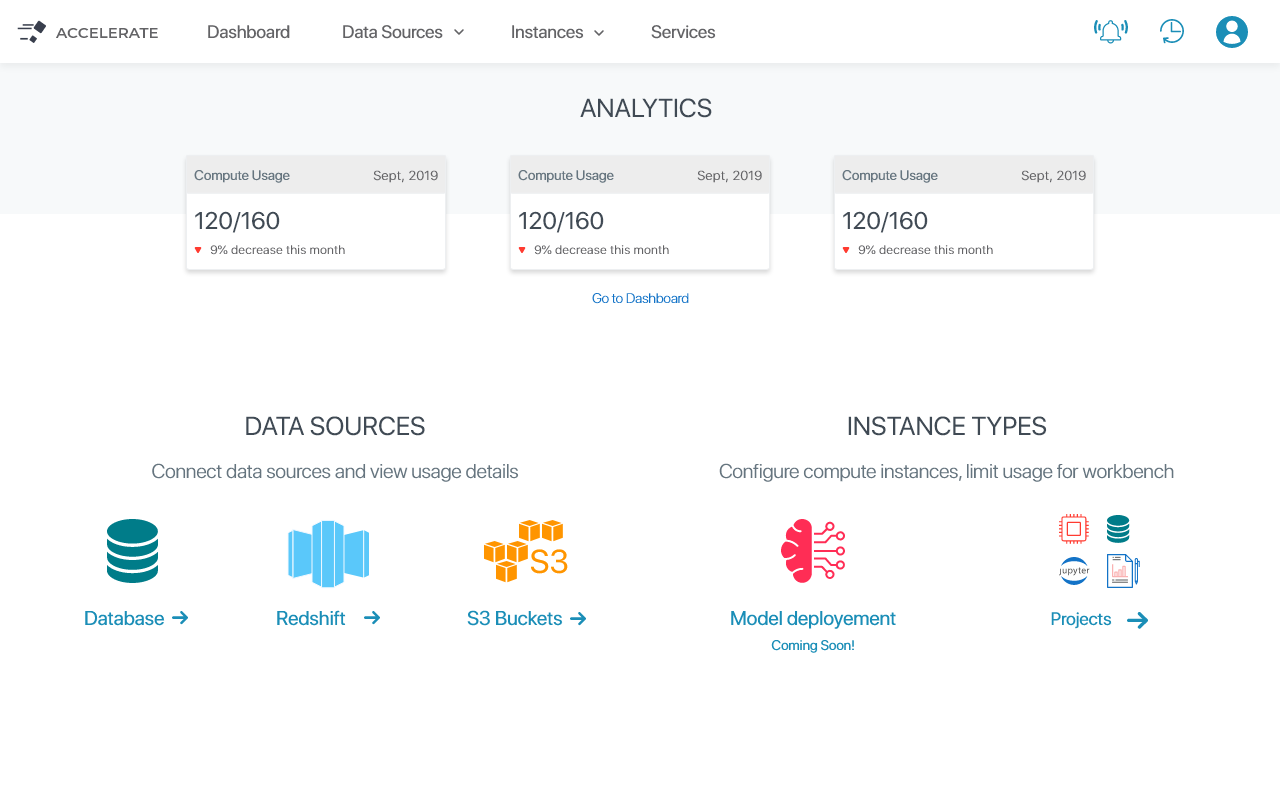Click the DATA SOURCES heading
The width and height of the screenshot is (1280, 800).
[x=335, y=426]
